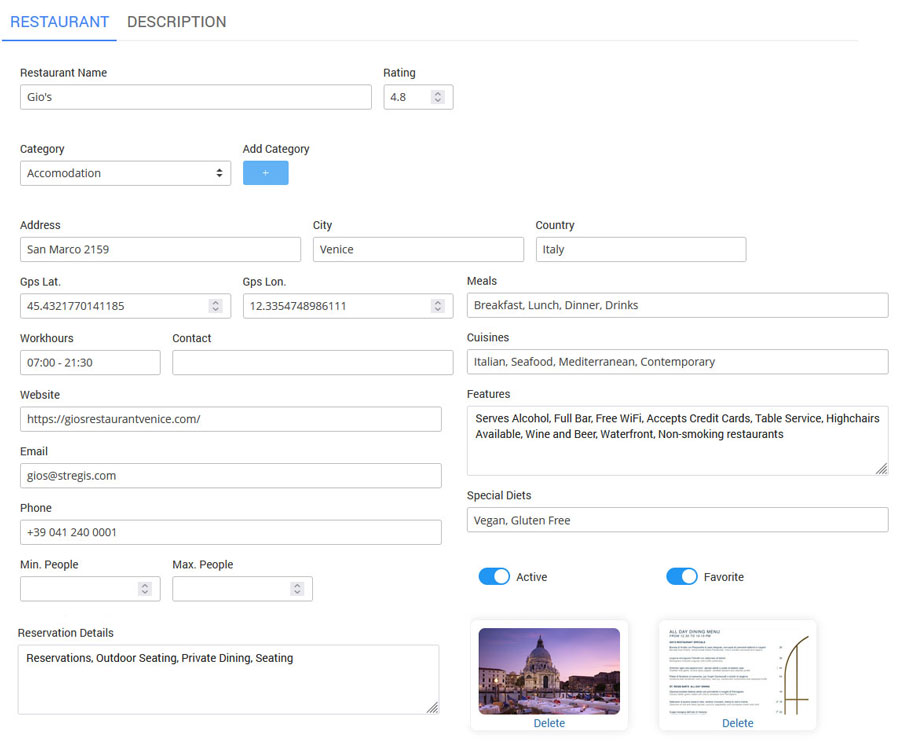The image size is (900, 744).
Task: Delete the dining menu image
Action: coord(737,723)
